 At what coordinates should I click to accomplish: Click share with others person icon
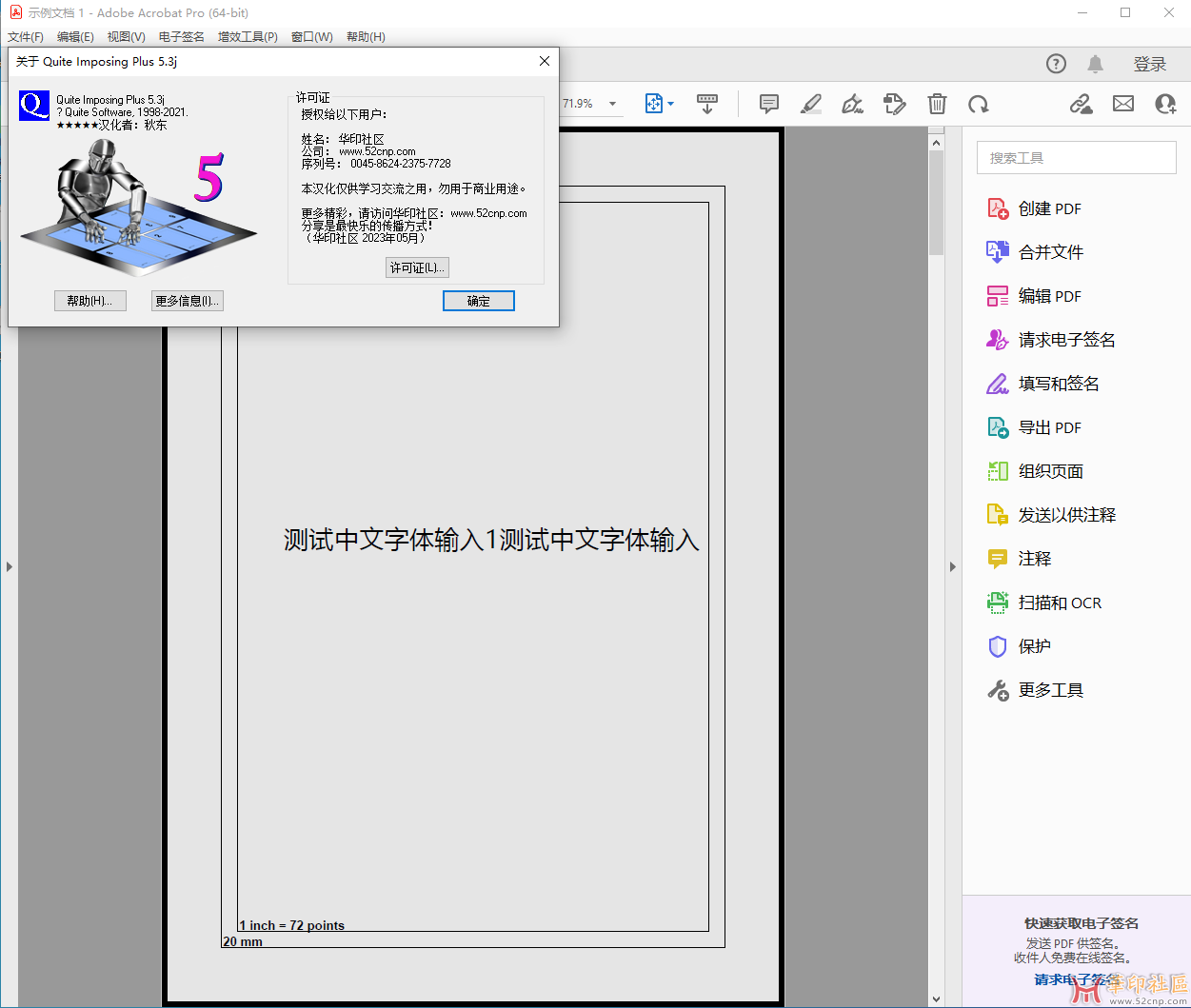tap(1165, 104)
